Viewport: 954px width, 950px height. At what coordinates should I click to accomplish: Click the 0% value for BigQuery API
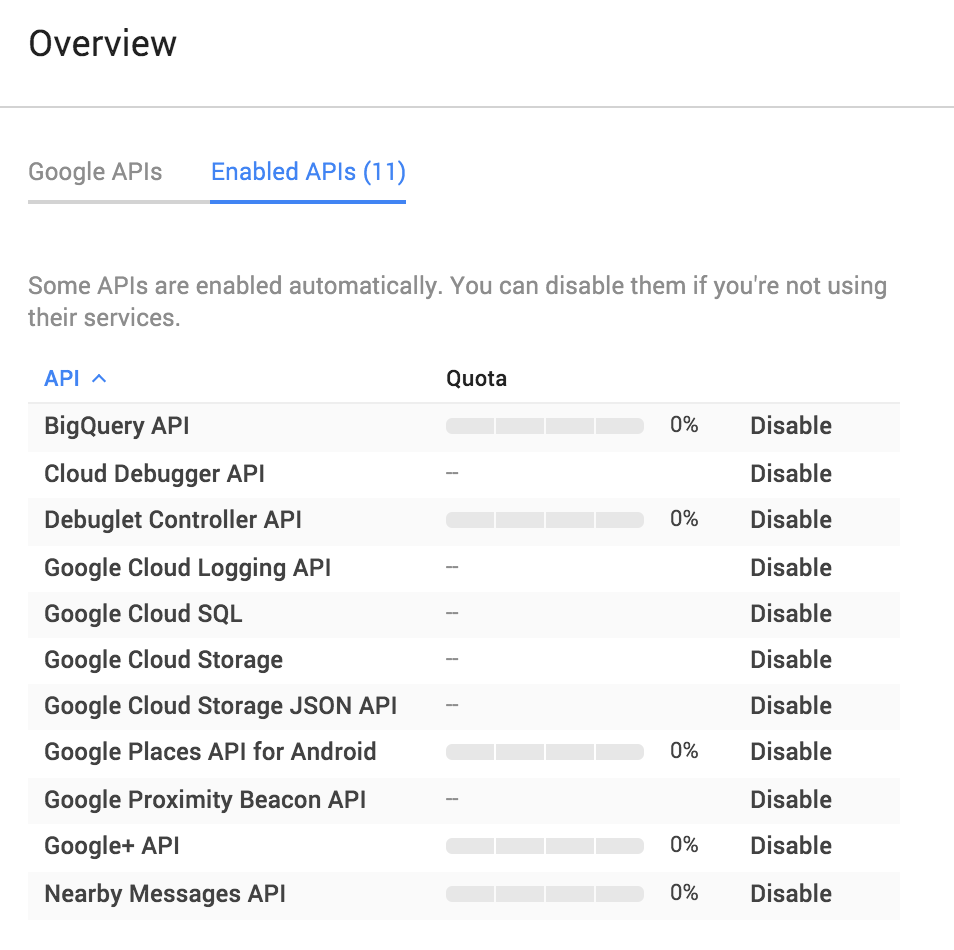(x=684, y=425)
